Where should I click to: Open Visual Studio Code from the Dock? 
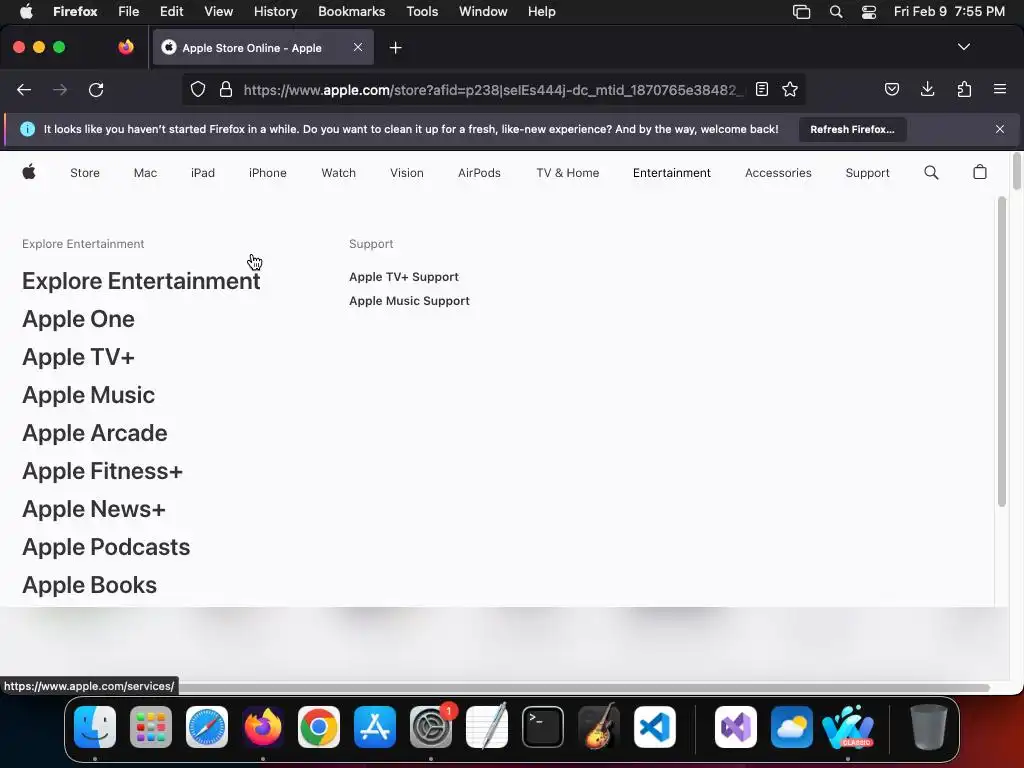pyautogui.click(x=654, y=727)
